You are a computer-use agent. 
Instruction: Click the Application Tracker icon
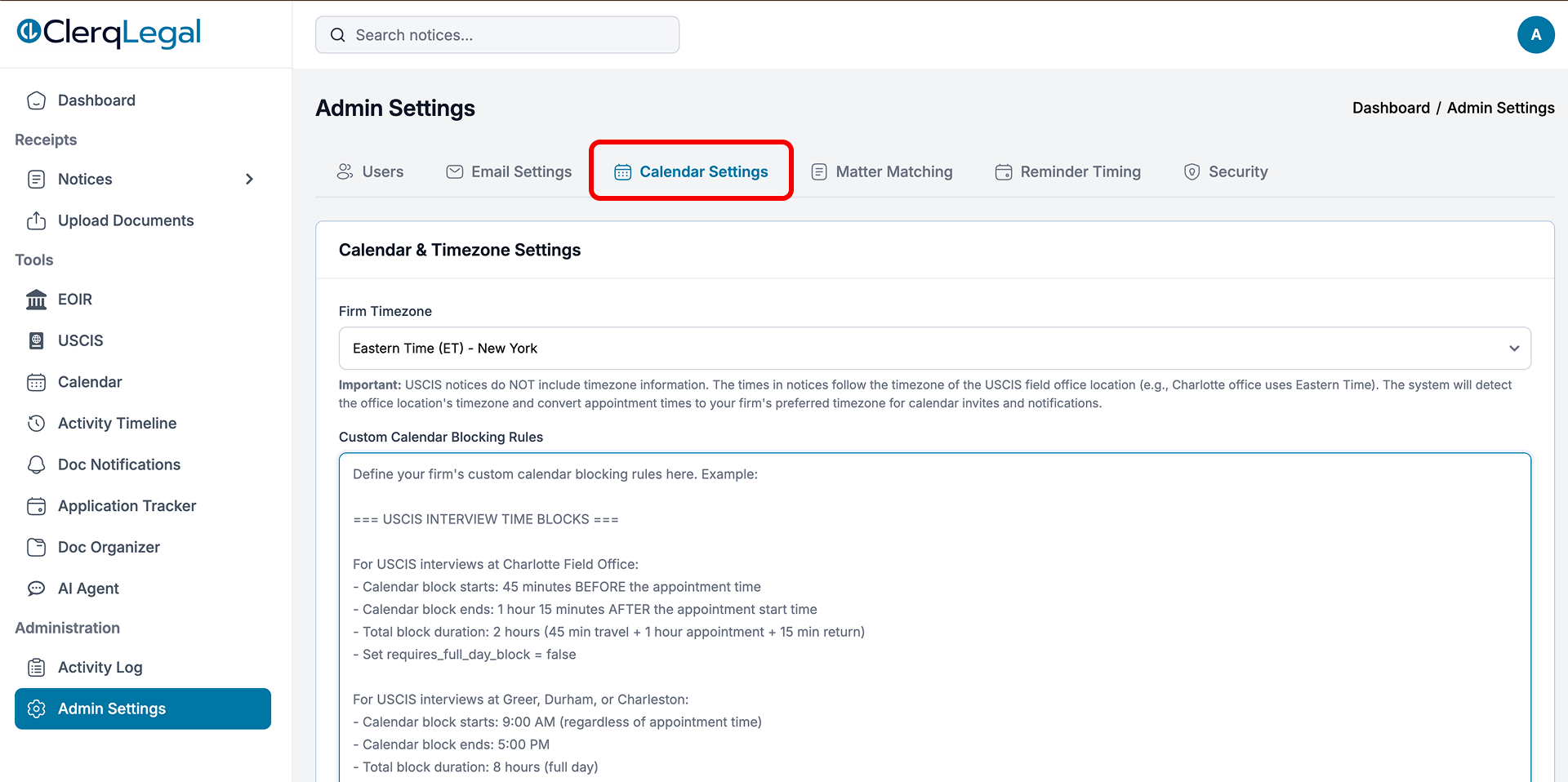click(x=37, y=506)
